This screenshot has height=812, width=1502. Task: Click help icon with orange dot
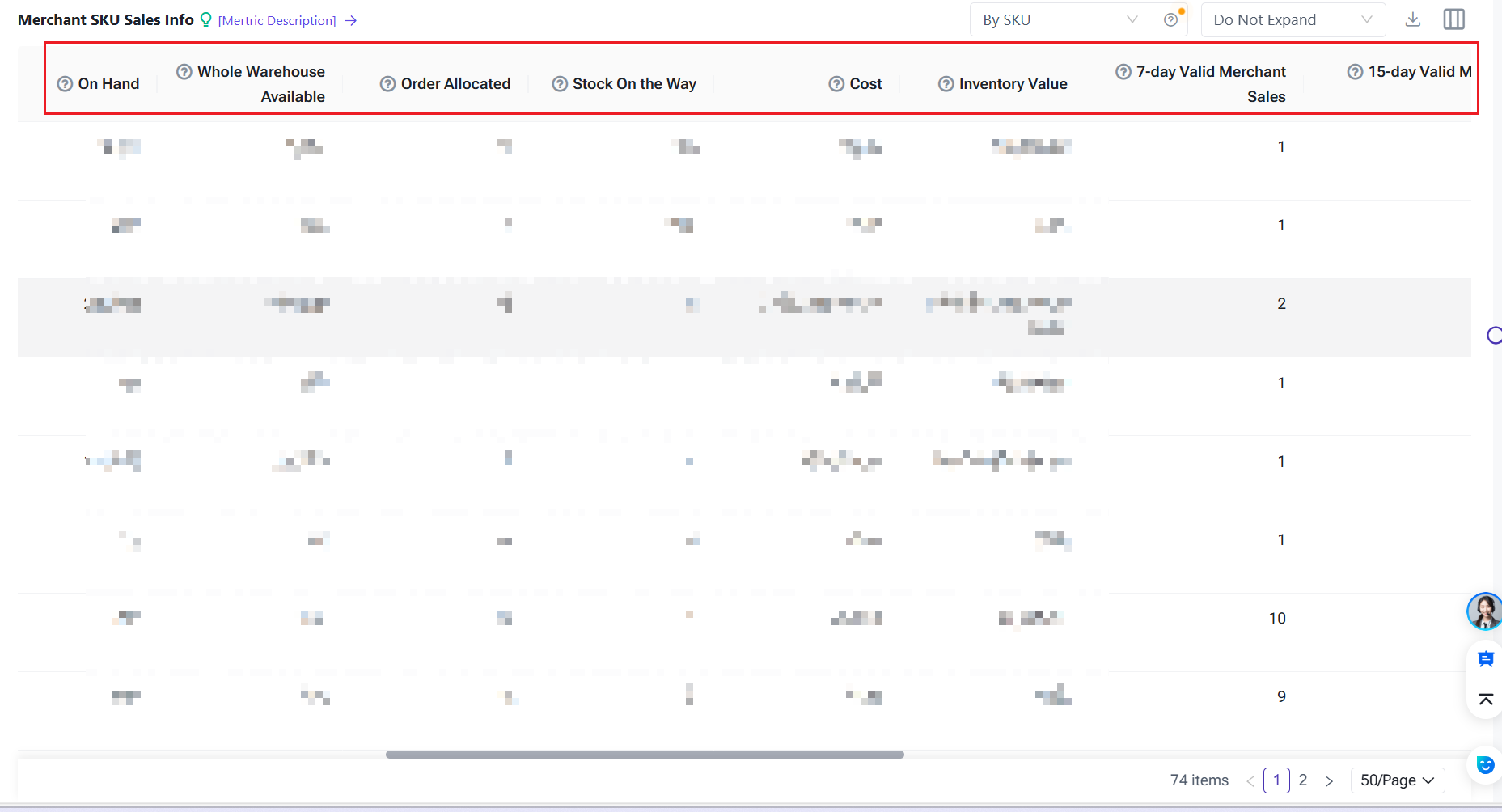pos(1171,20)
